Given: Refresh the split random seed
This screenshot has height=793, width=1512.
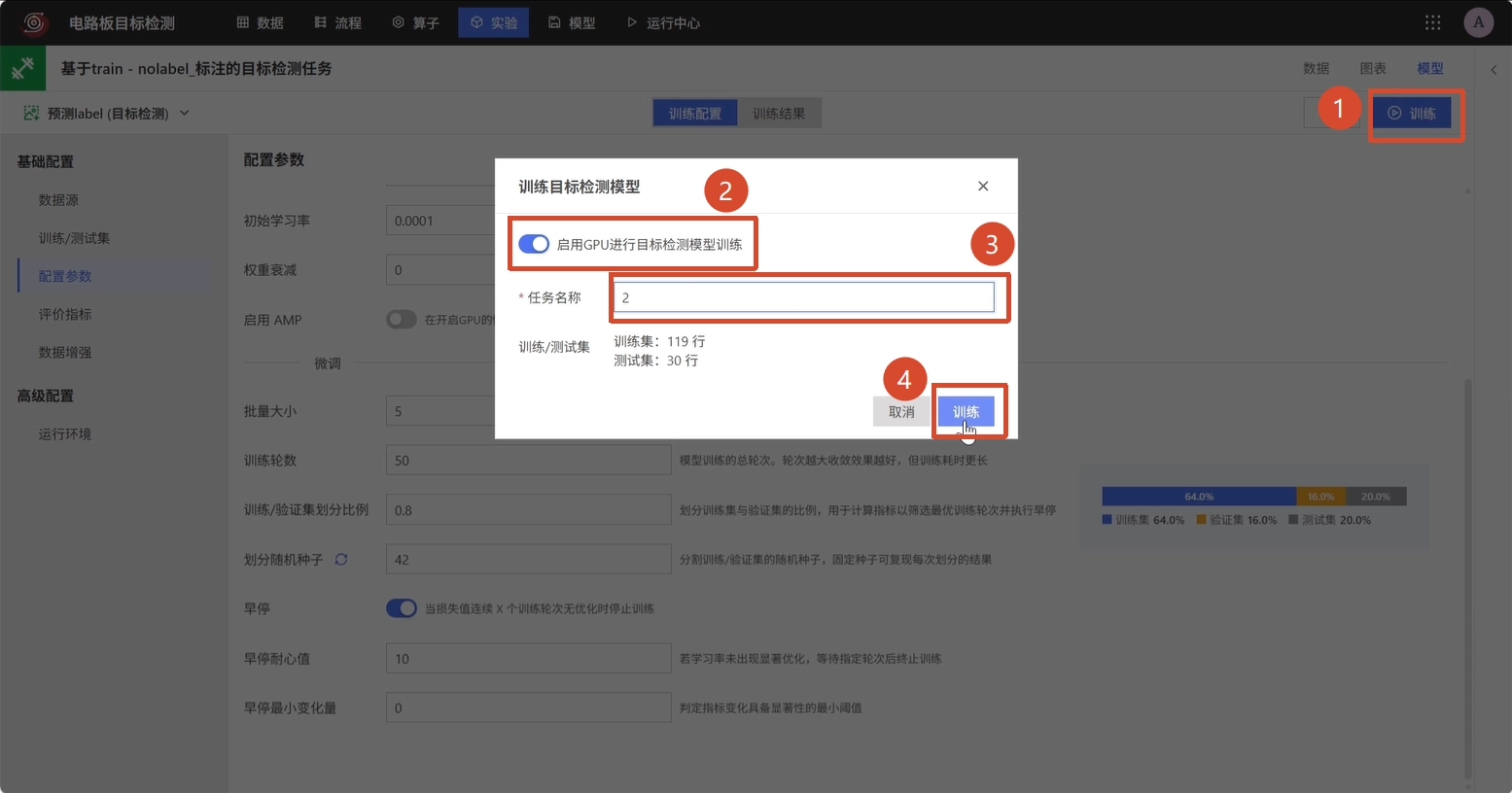Looking at the screenshot, I should coord(341,559).
